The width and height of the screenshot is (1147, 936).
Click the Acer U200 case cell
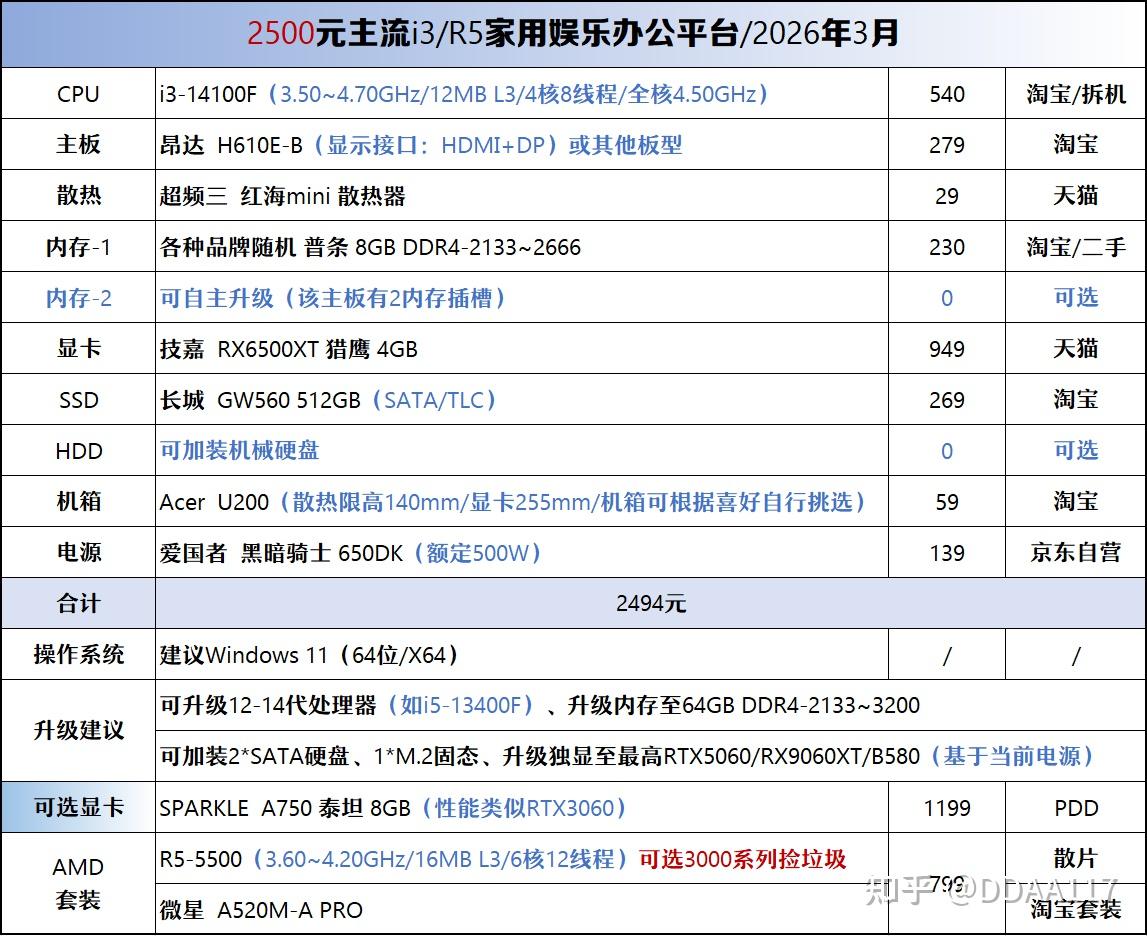tap(522, 502)
